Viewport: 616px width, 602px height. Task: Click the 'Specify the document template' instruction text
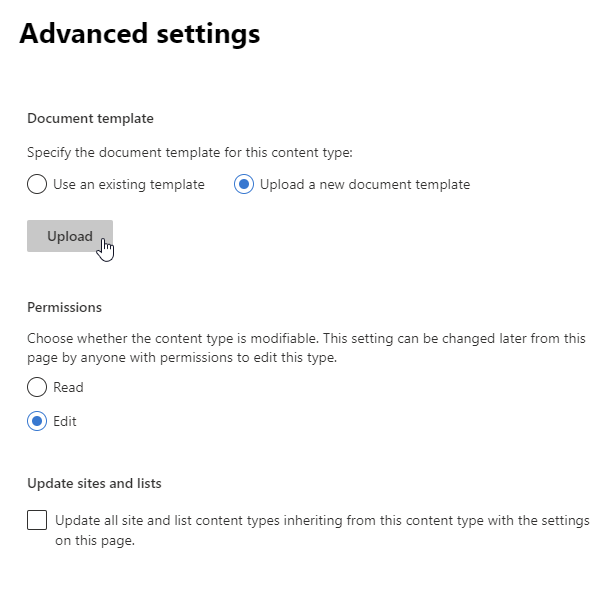pyautogui.click(x=190, y=152)
